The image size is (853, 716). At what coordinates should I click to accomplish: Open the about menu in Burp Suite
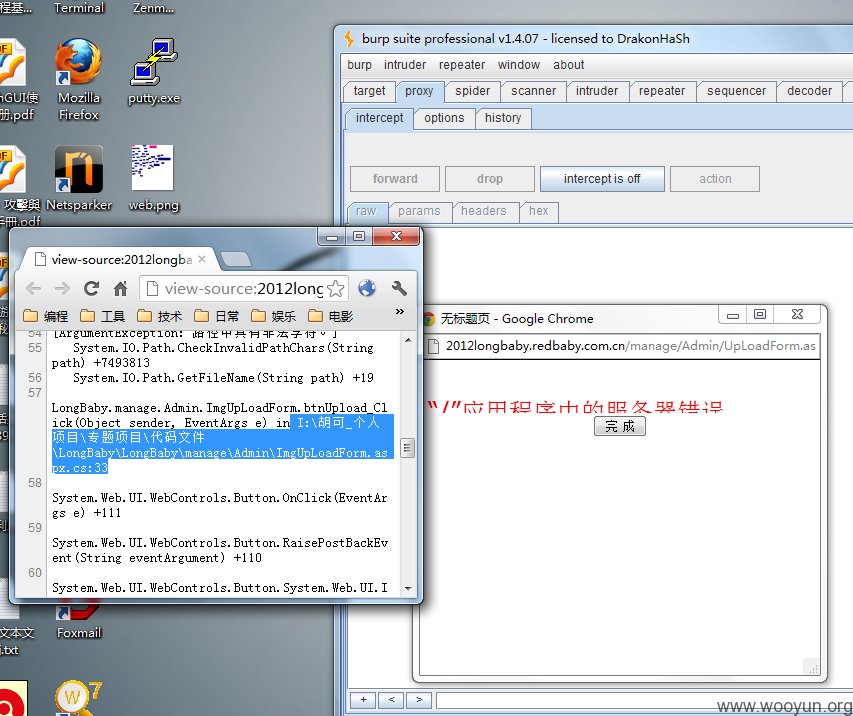pos(568,65)
